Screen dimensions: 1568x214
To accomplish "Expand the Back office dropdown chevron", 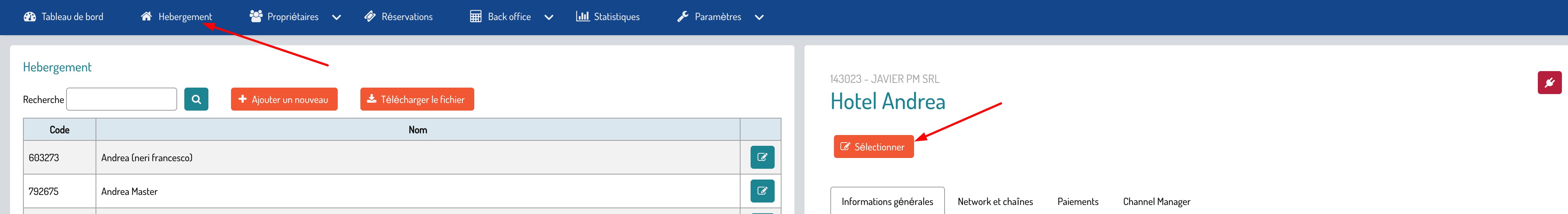I will pos(549,17).
